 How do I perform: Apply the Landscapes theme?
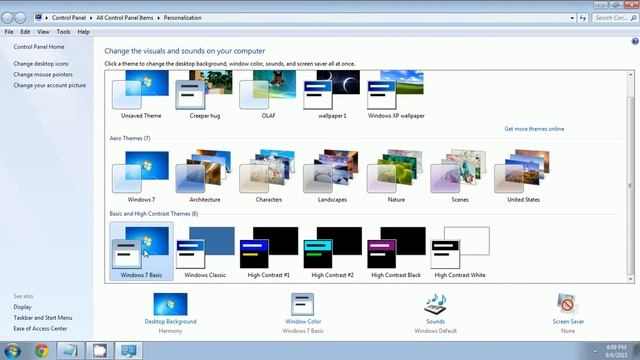click(332, 176)
